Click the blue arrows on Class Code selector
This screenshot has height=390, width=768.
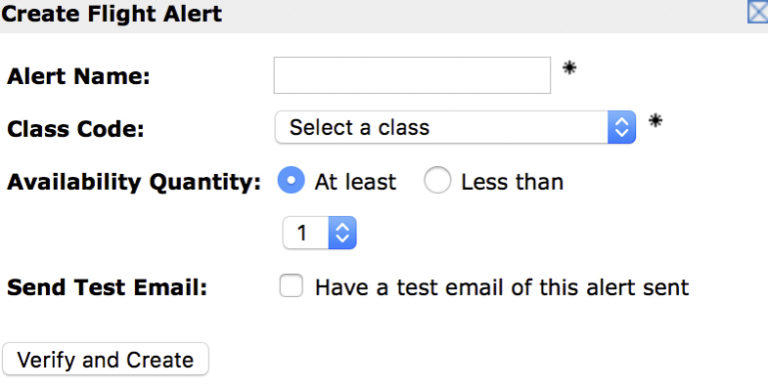click(622, 127)
